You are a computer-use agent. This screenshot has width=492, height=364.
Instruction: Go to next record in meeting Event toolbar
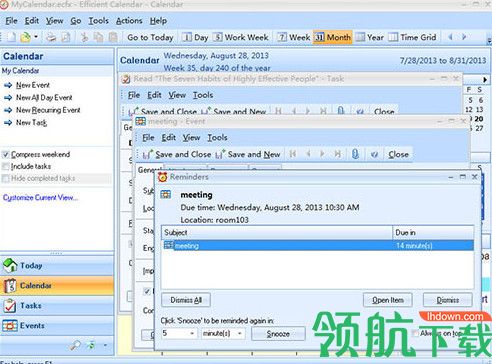(322, 154)
